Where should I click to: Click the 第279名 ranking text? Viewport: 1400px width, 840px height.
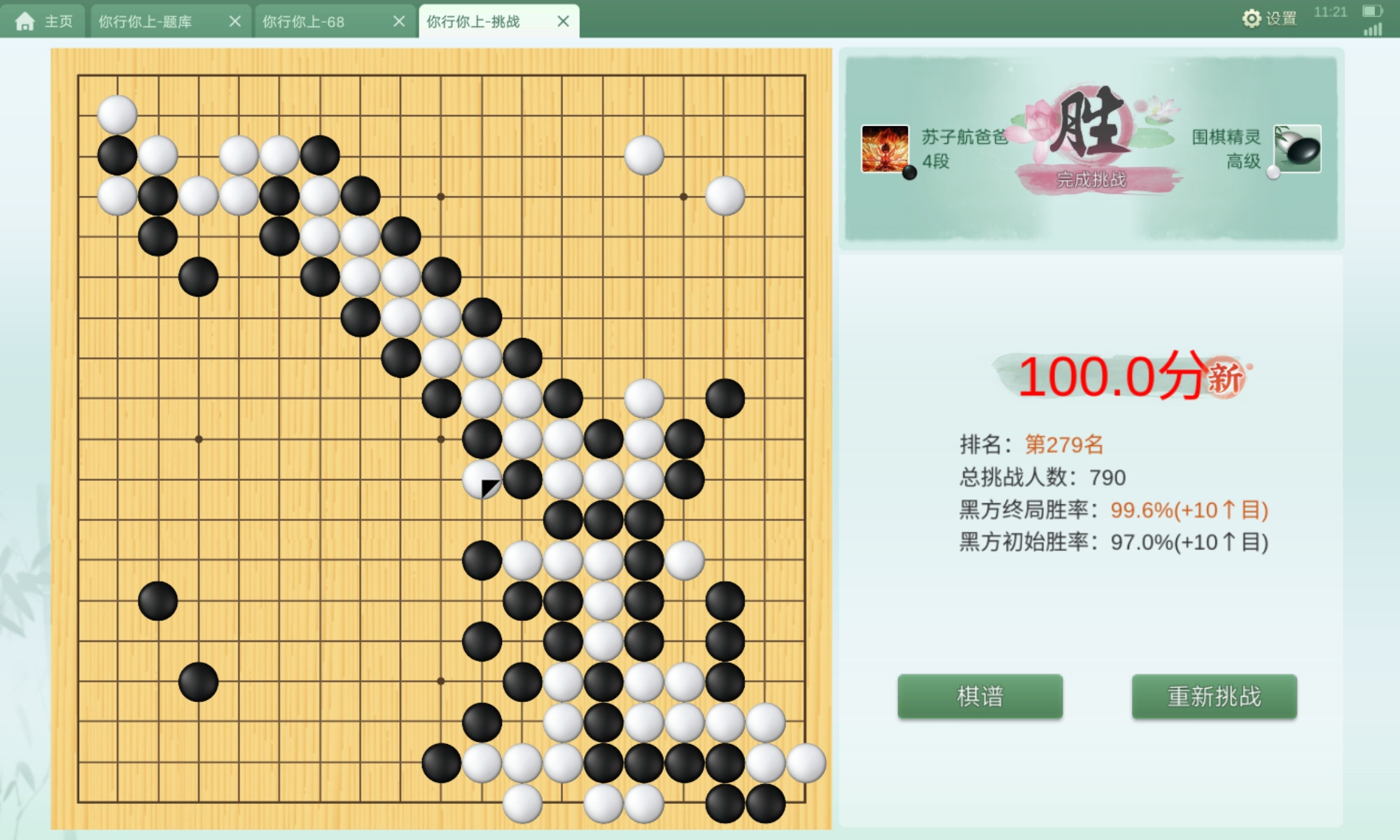[x=1064, y=444]
